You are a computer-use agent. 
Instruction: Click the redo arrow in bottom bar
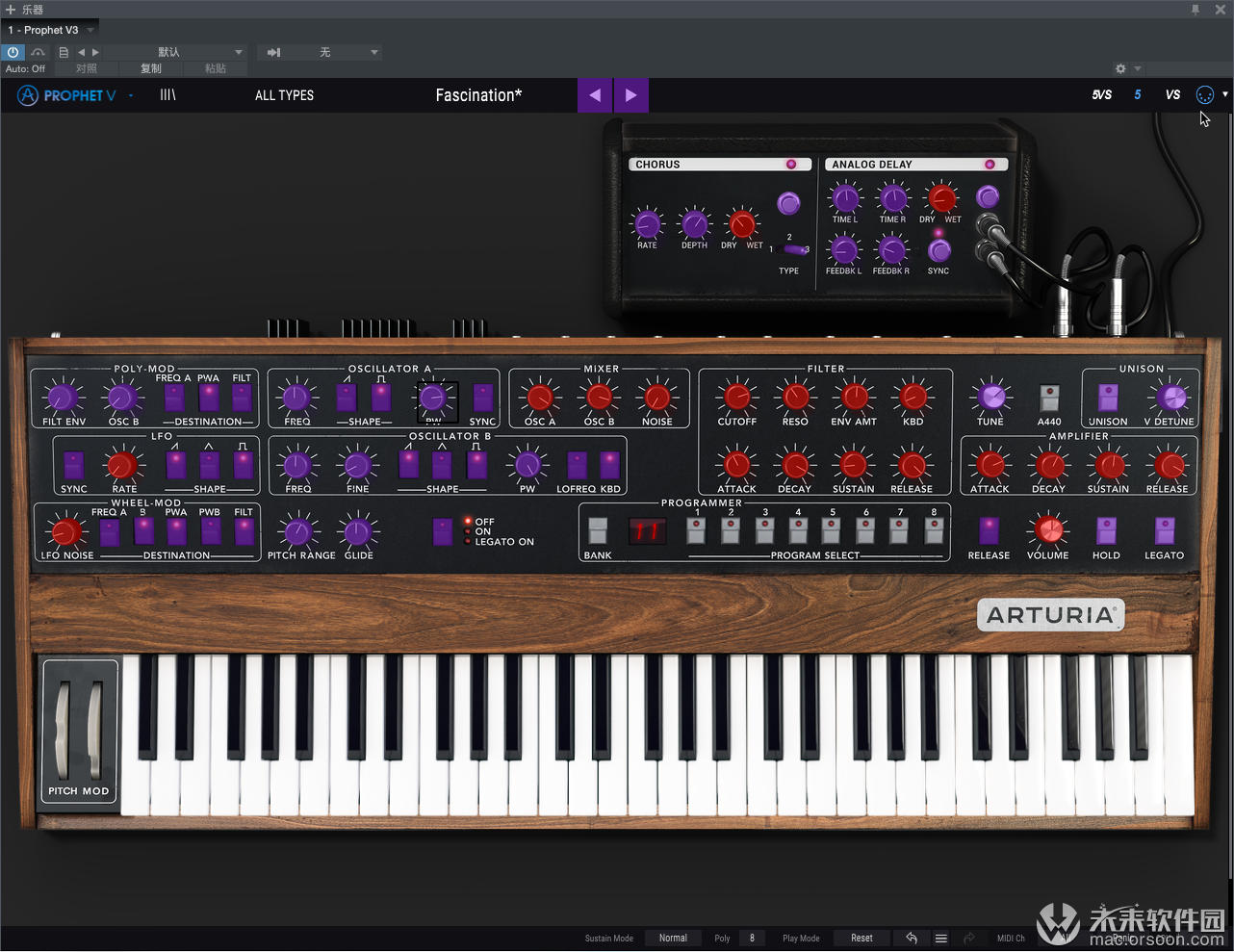[969, 938]
